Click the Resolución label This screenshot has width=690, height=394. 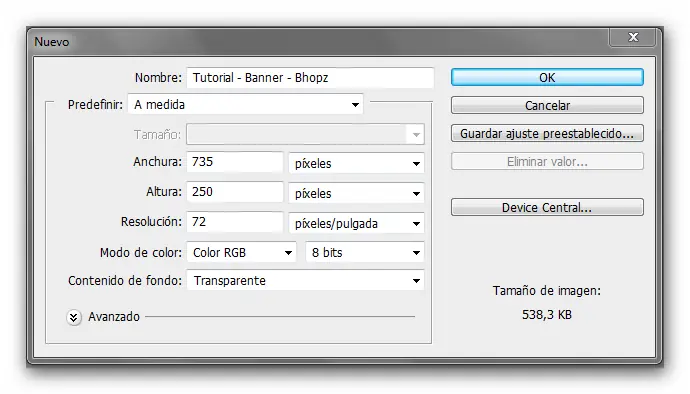pos(151,221)
